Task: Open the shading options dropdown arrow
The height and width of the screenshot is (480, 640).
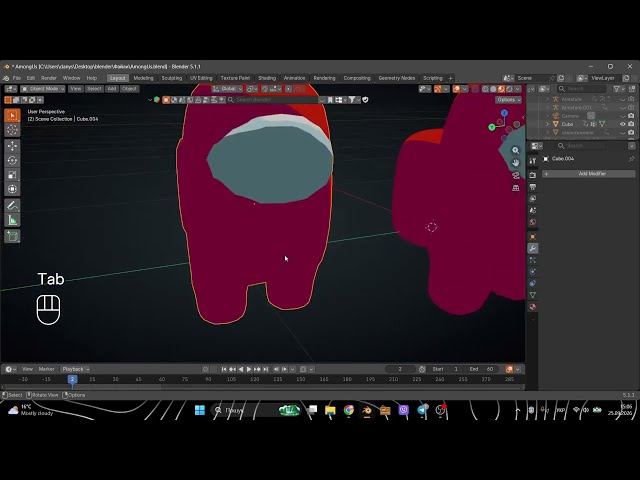Action: [518, 89]
